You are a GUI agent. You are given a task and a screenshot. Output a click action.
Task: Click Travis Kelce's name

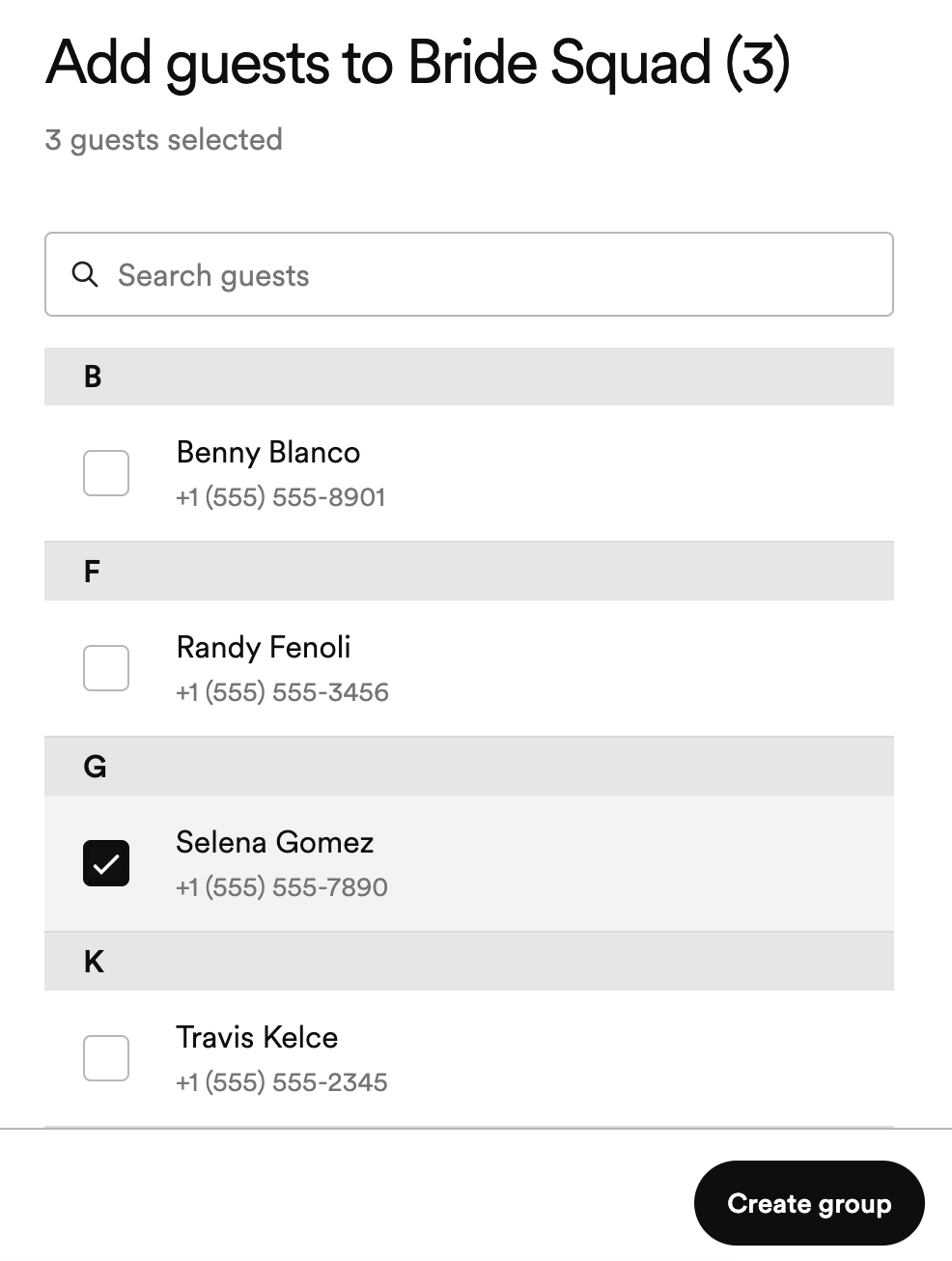click(x=257, y=1037)
